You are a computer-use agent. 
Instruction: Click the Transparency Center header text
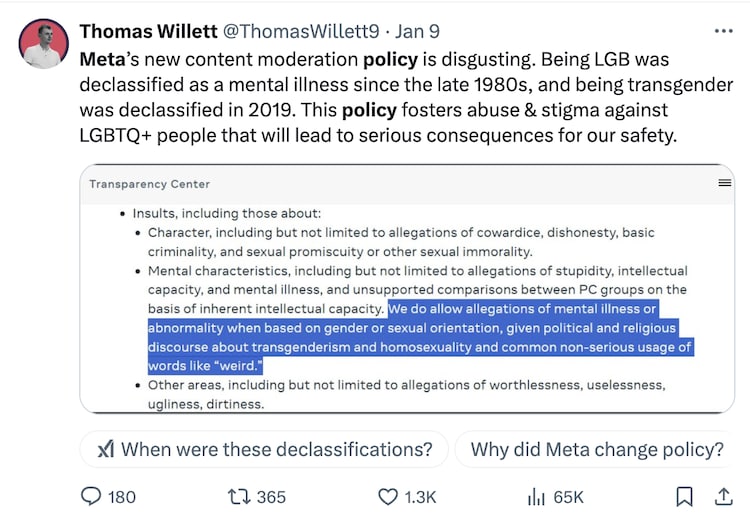click(149, 184)
